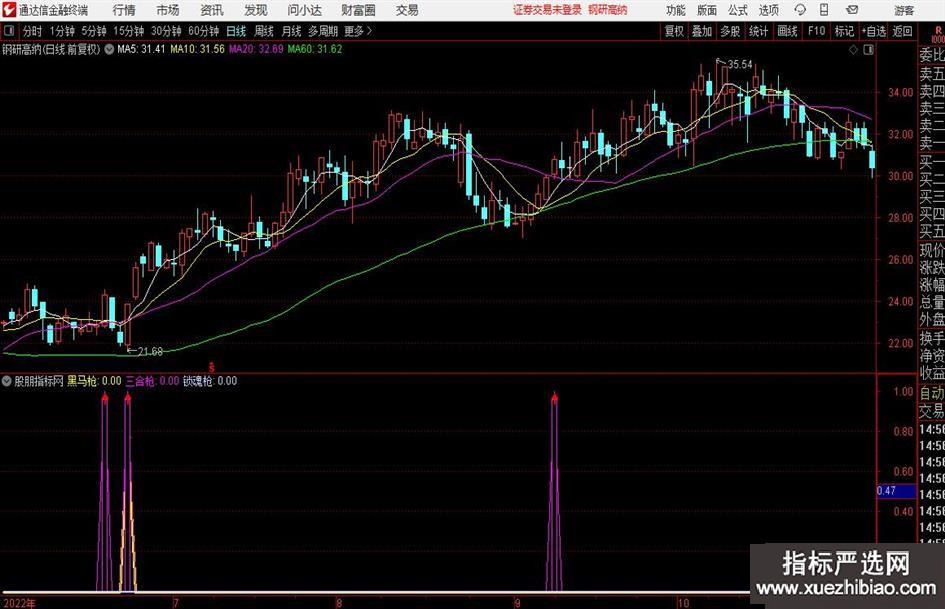This screenshot has height=609, width=945.
Task: Open the 交易 menu
Action: point(407,10)
